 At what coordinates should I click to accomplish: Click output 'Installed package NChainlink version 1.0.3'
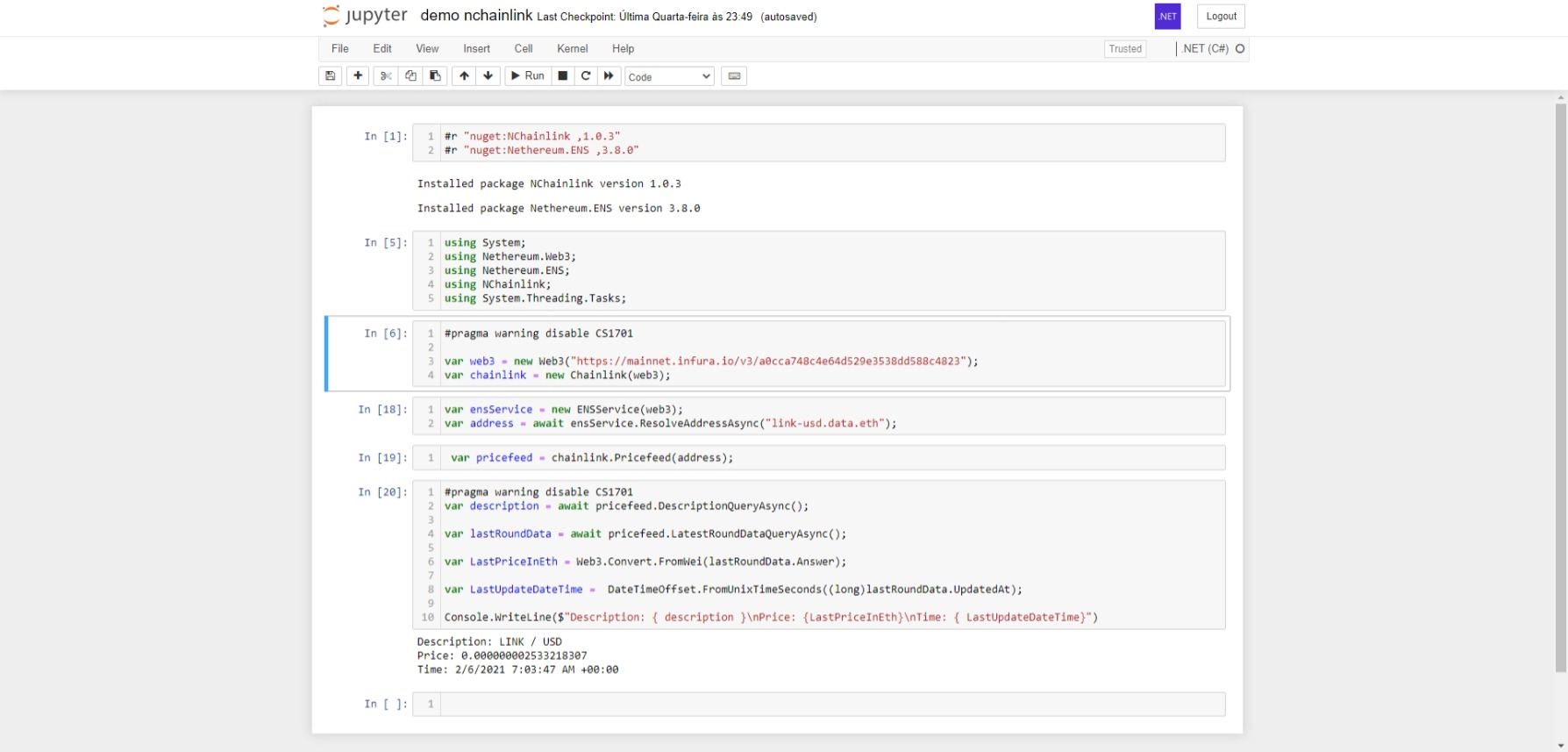pyautogui.click(x=549, y=184)
